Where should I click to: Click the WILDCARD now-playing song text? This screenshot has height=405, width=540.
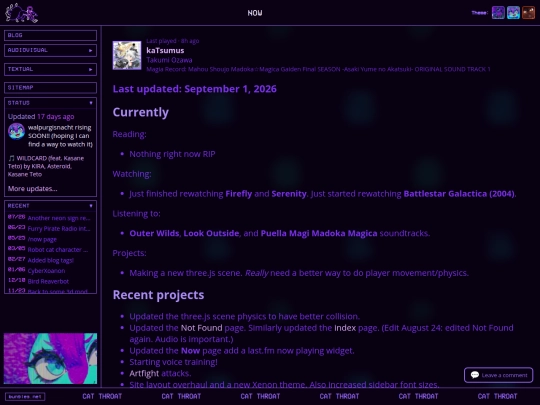click(x=46, y=166)
